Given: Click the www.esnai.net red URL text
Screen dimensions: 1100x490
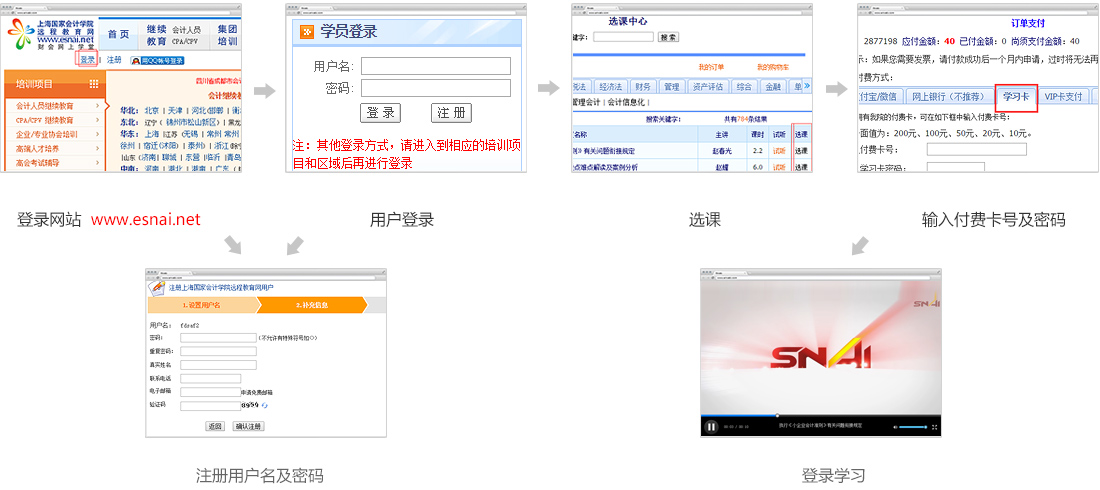Looking at the screenshot, I should tap(146, 220).
